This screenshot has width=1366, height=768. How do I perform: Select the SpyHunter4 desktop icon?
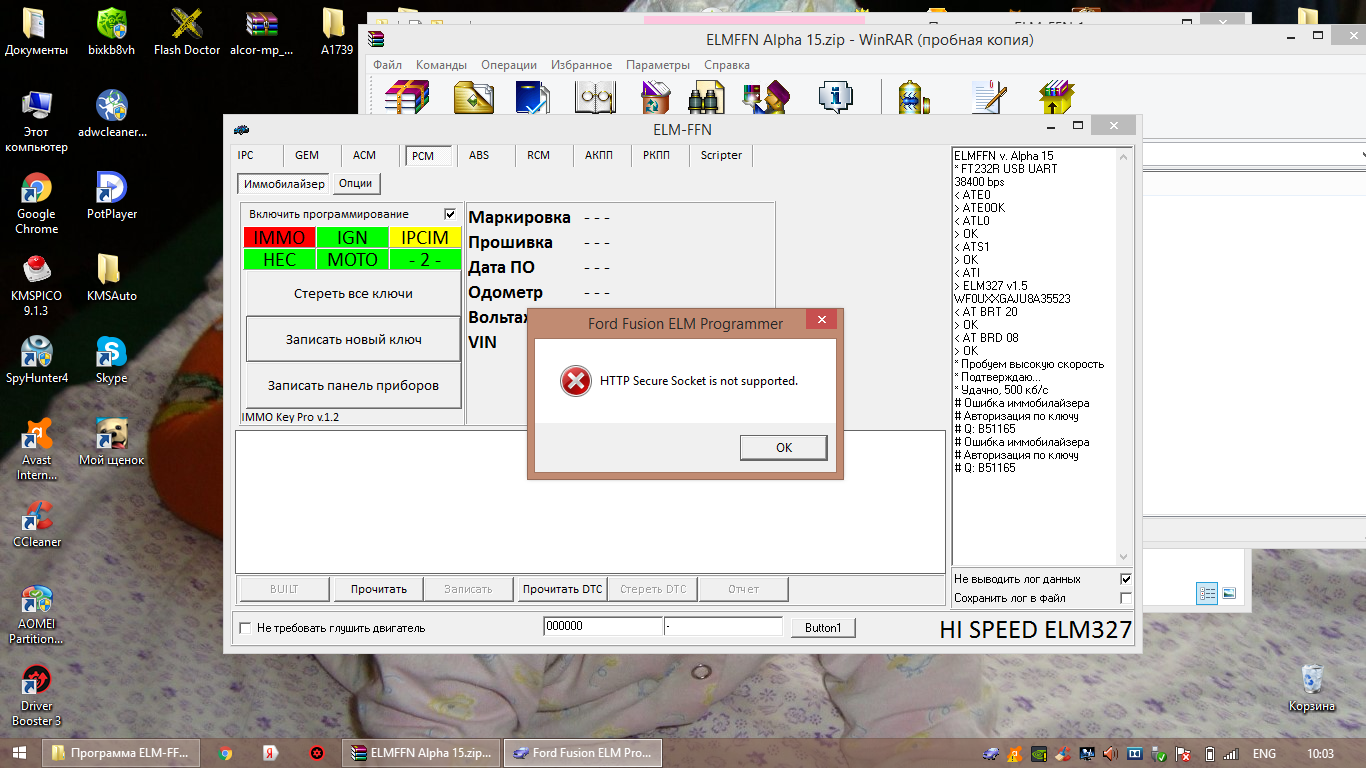(37, 360)
